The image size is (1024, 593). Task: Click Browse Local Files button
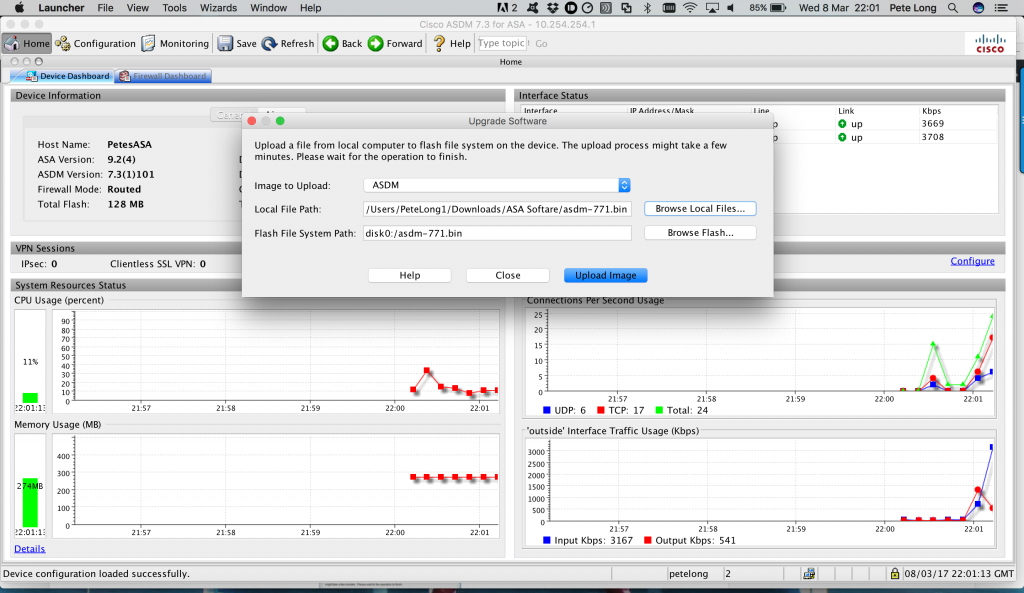(701, 208)
